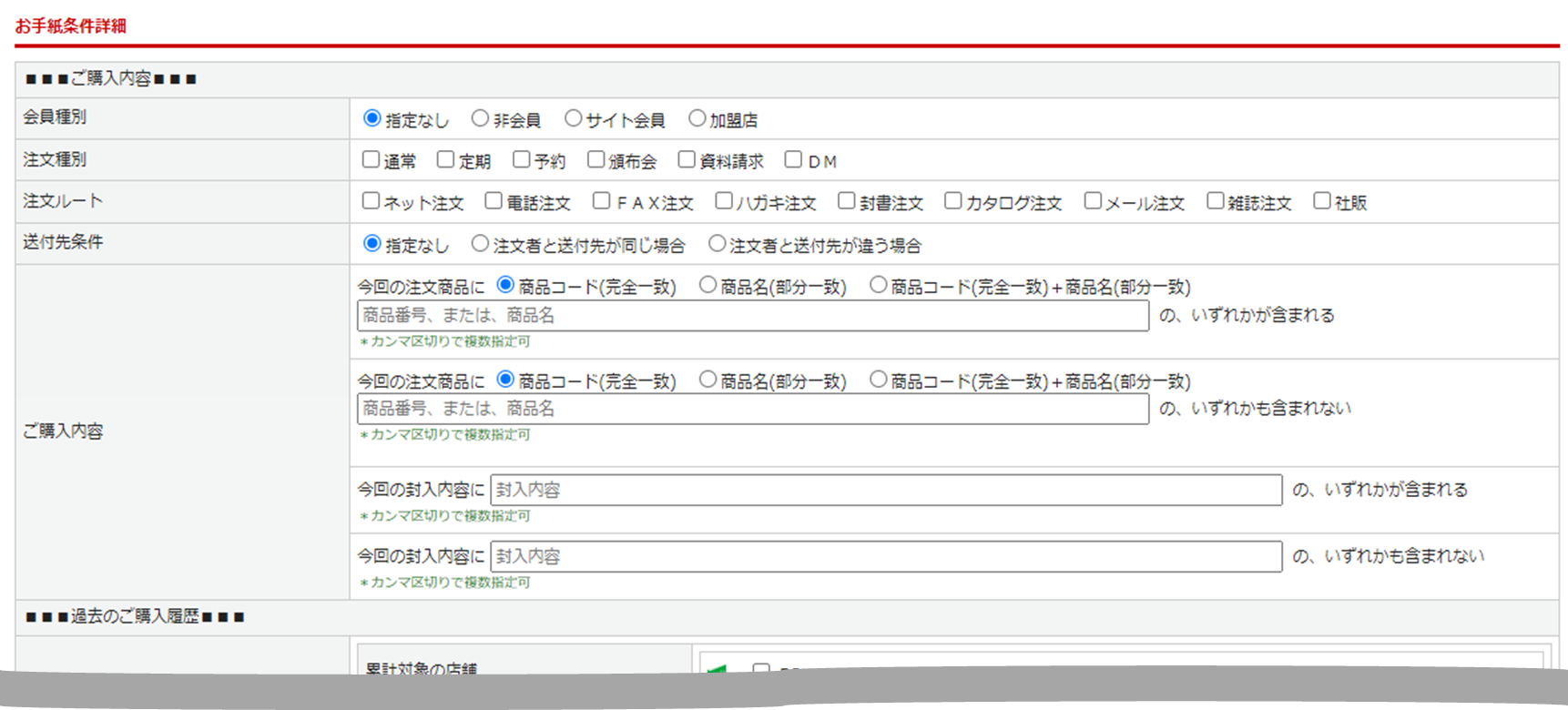Select 商品コード(完全一致) radio in the いずれかも含まれない row

tap(505, 379)
